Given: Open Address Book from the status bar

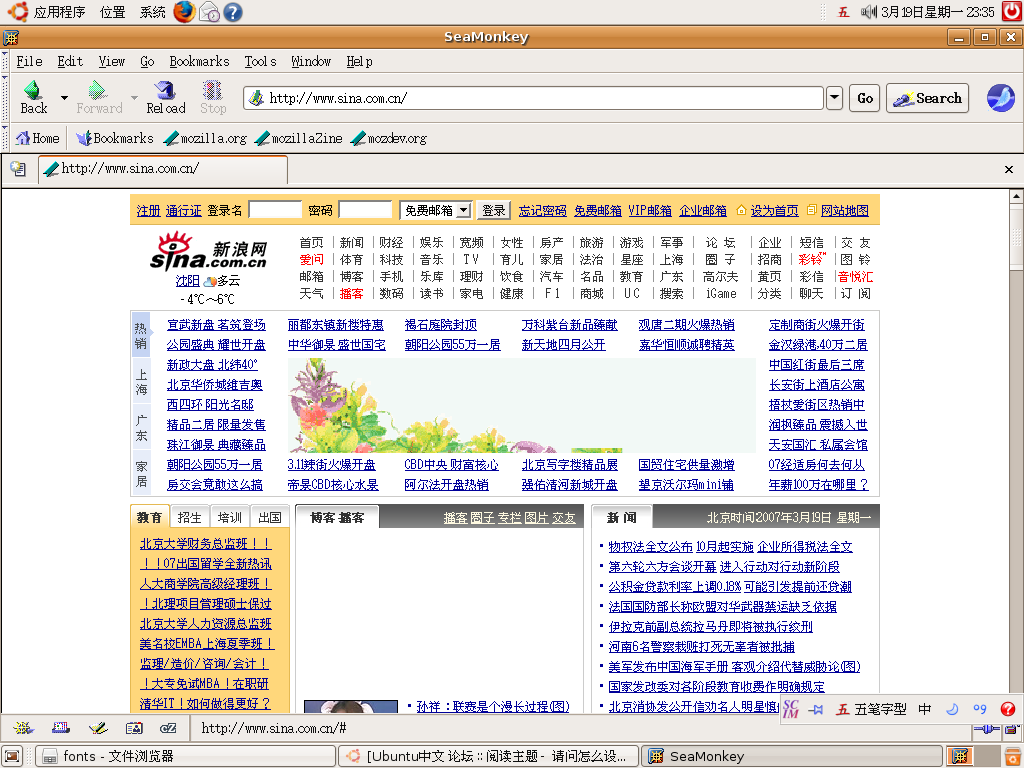Looking at the screenshot, I should tap(134, 728).
